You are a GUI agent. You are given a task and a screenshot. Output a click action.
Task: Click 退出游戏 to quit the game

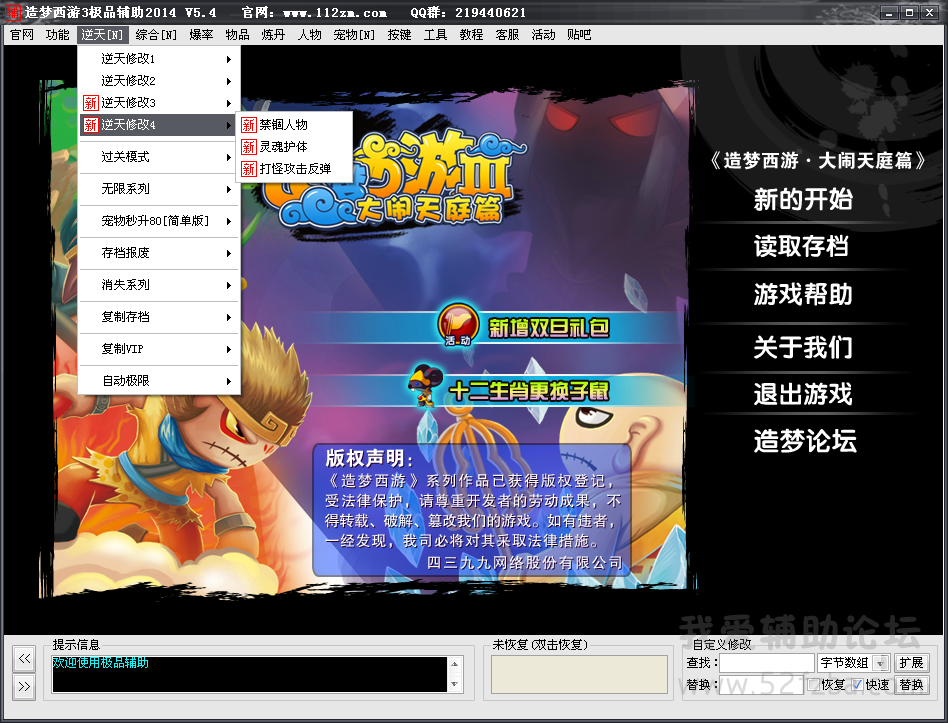click(803, 394)
